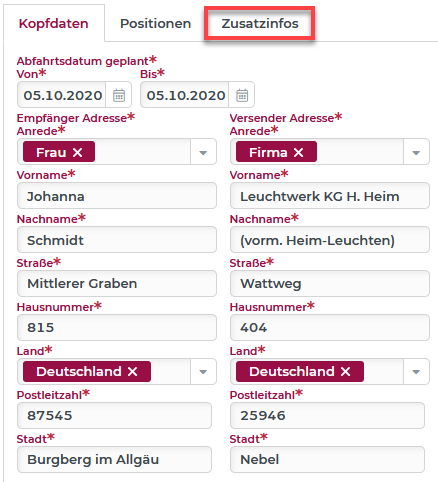Viewport: 438px width, 482px height.
Task: Remove the Firma salutation tag
Action: [x=298, y=152]
